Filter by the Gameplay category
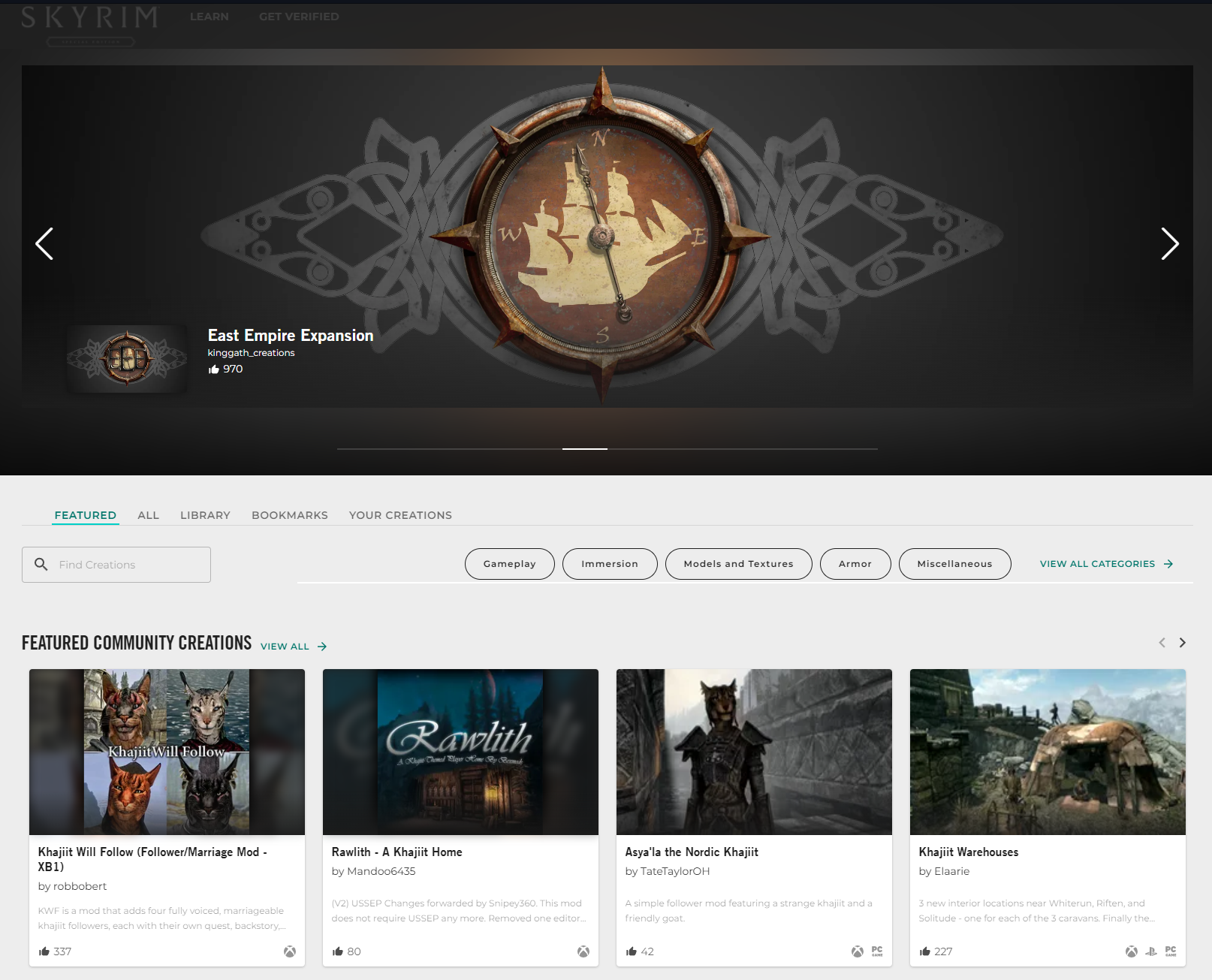 point(510,564)
